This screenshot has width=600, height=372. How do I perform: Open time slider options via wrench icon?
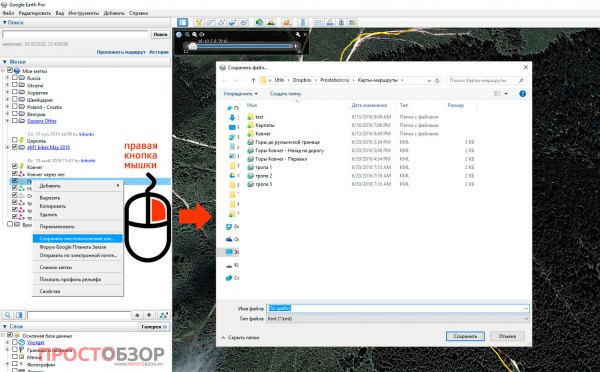click(x=298, y=34)
